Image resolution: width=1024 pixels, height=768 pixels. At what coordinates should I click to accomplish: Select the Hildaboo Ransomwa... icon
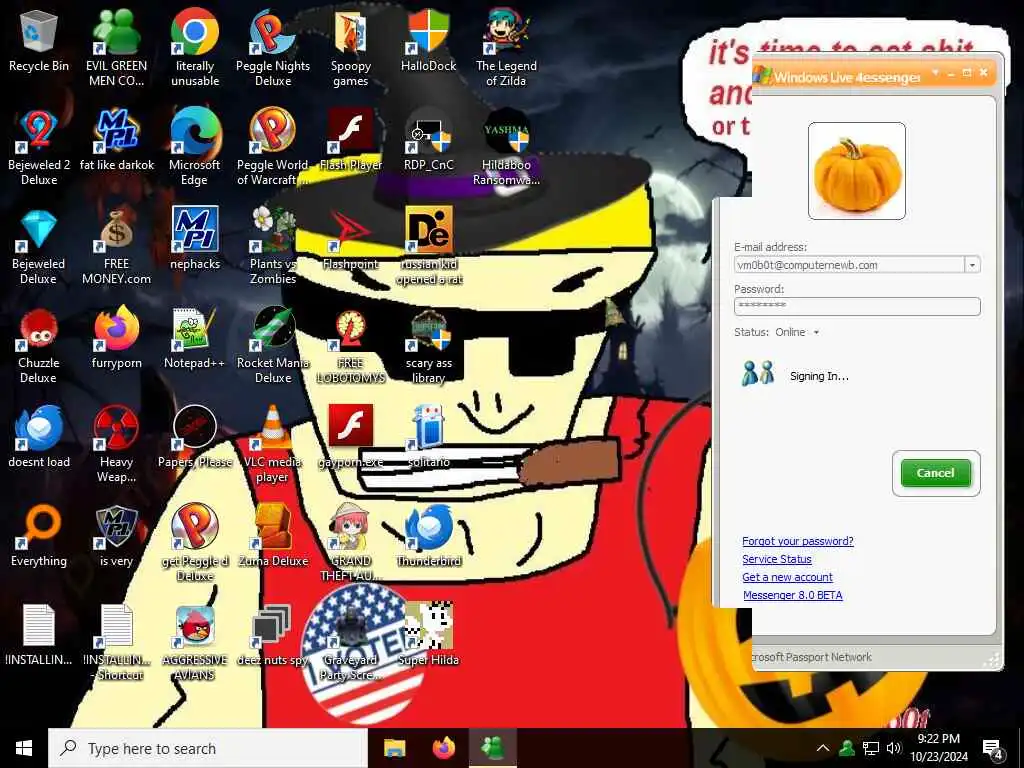pyautogui.click(x=506, y=146)
